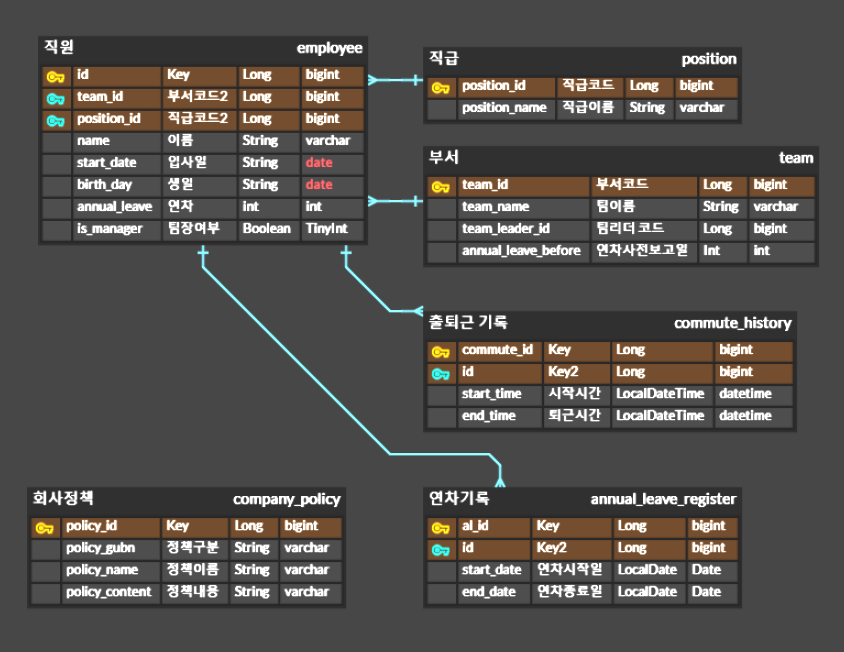Select the annual_leave_register table title
Image resolution: width=844 pixels, height=652 pixels.
coord(663,499)
